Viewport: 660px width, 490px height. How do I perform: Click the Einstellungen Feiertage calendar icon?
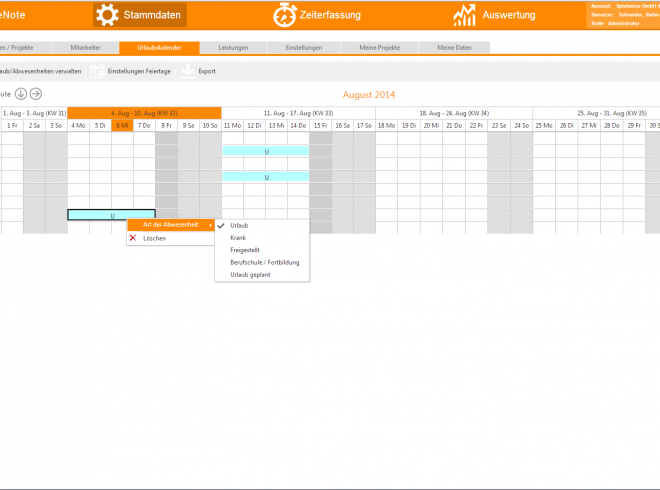pyautogui.click(x=97, y=71)
